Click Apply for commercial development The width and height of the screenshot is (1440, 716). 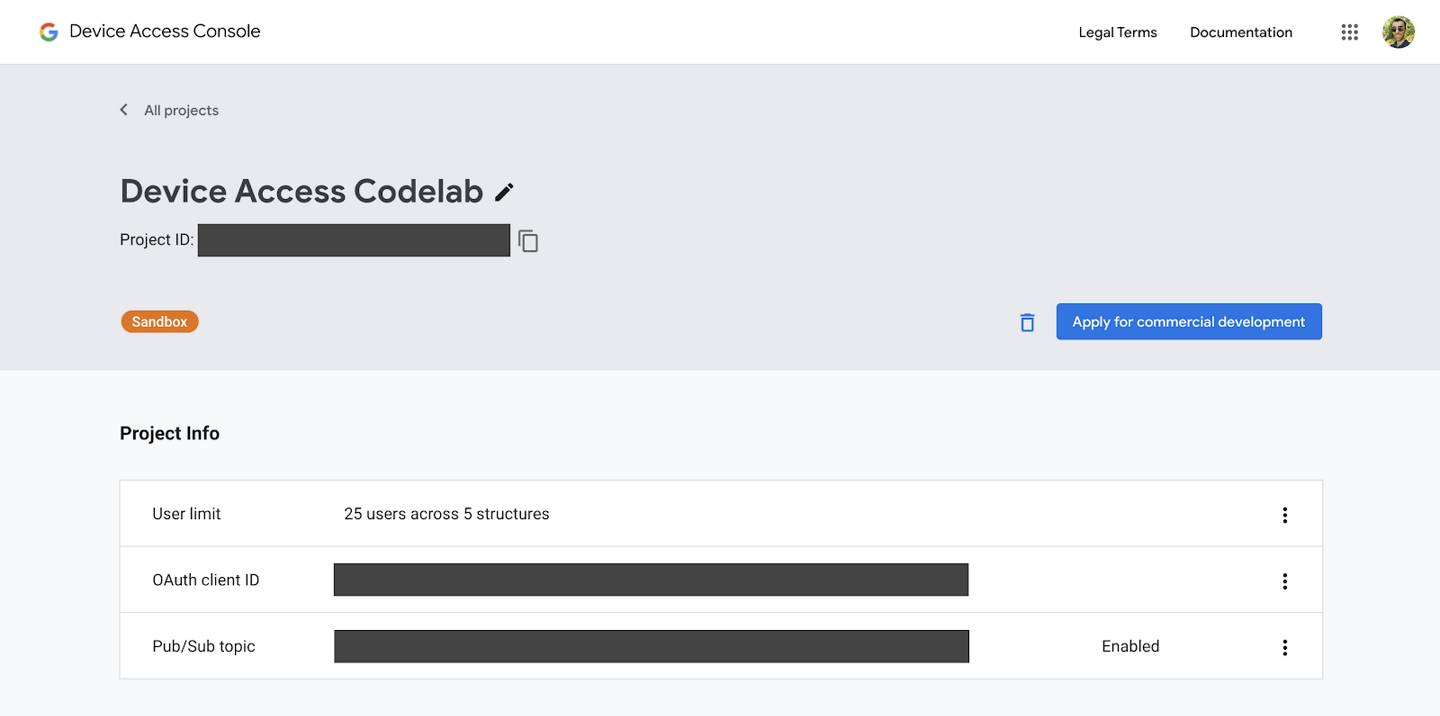[x=1189, y=321]
